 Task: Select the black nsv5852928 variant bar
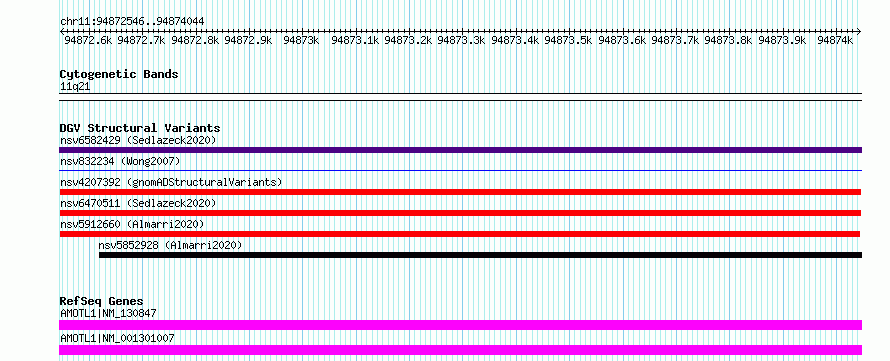(480, 255)
